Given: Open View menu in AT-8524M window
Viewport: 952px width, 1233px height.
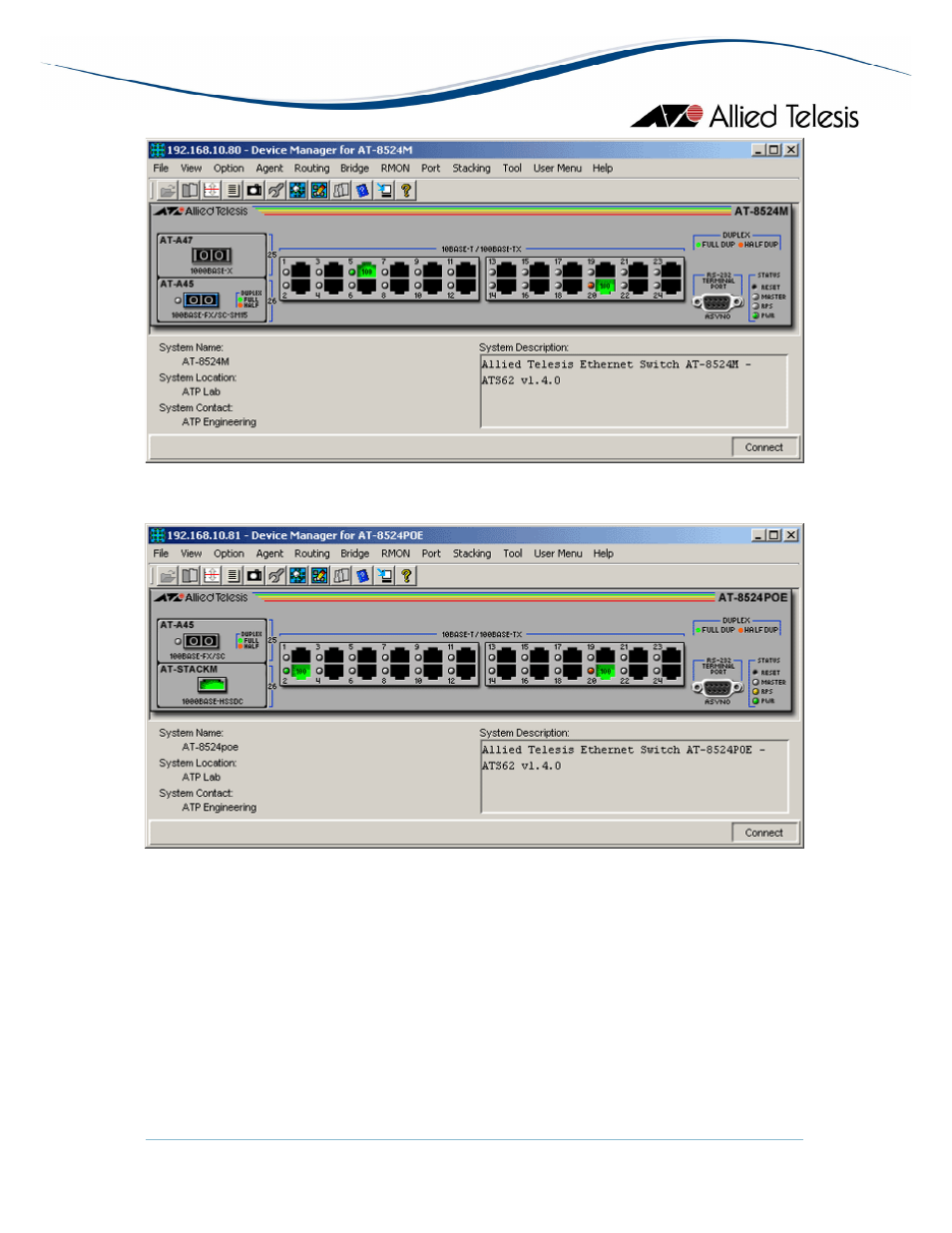Looking at the screenshot, I should (191, 169).
